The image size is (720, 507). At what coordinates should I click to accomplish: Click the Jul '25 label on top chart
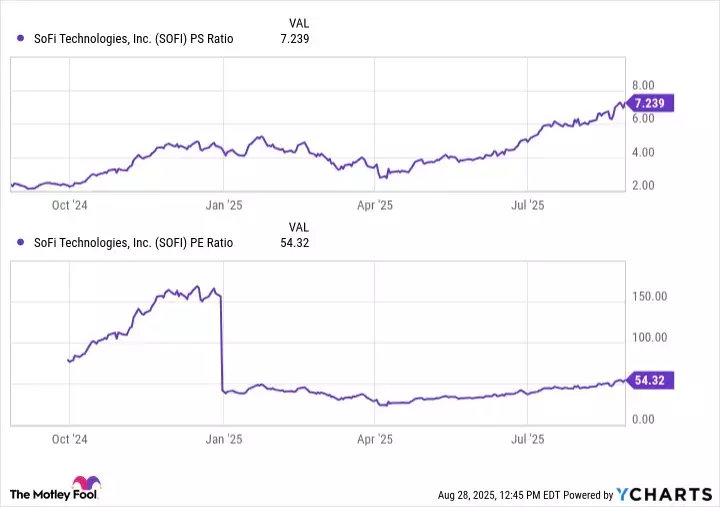pyautogui.click(x=527, y=205)
